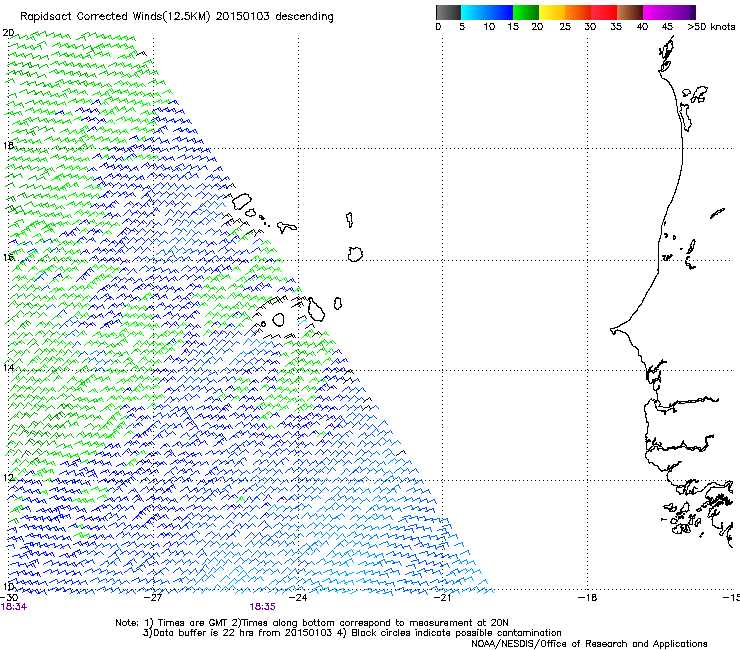Click the latitude label '20'
Viewport: 740px width, 650px height.
coord(8,33)
